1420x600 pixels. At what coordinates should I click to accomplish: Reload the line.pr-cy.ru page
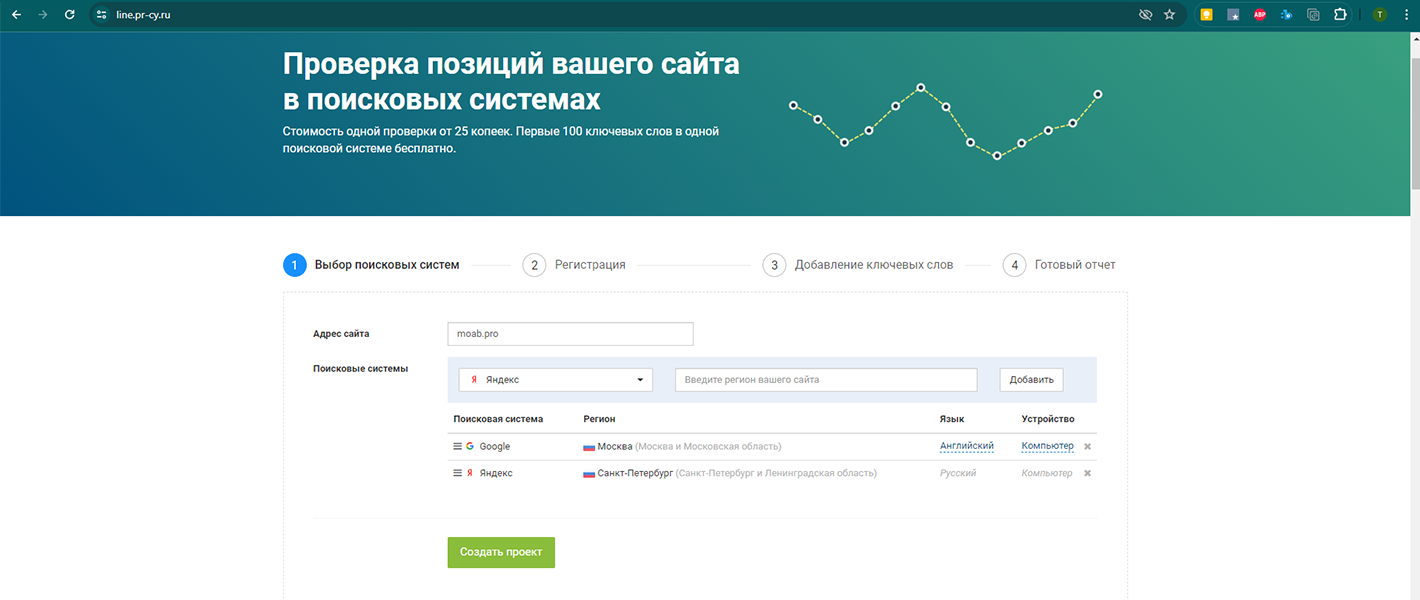[x=69, y=15]
